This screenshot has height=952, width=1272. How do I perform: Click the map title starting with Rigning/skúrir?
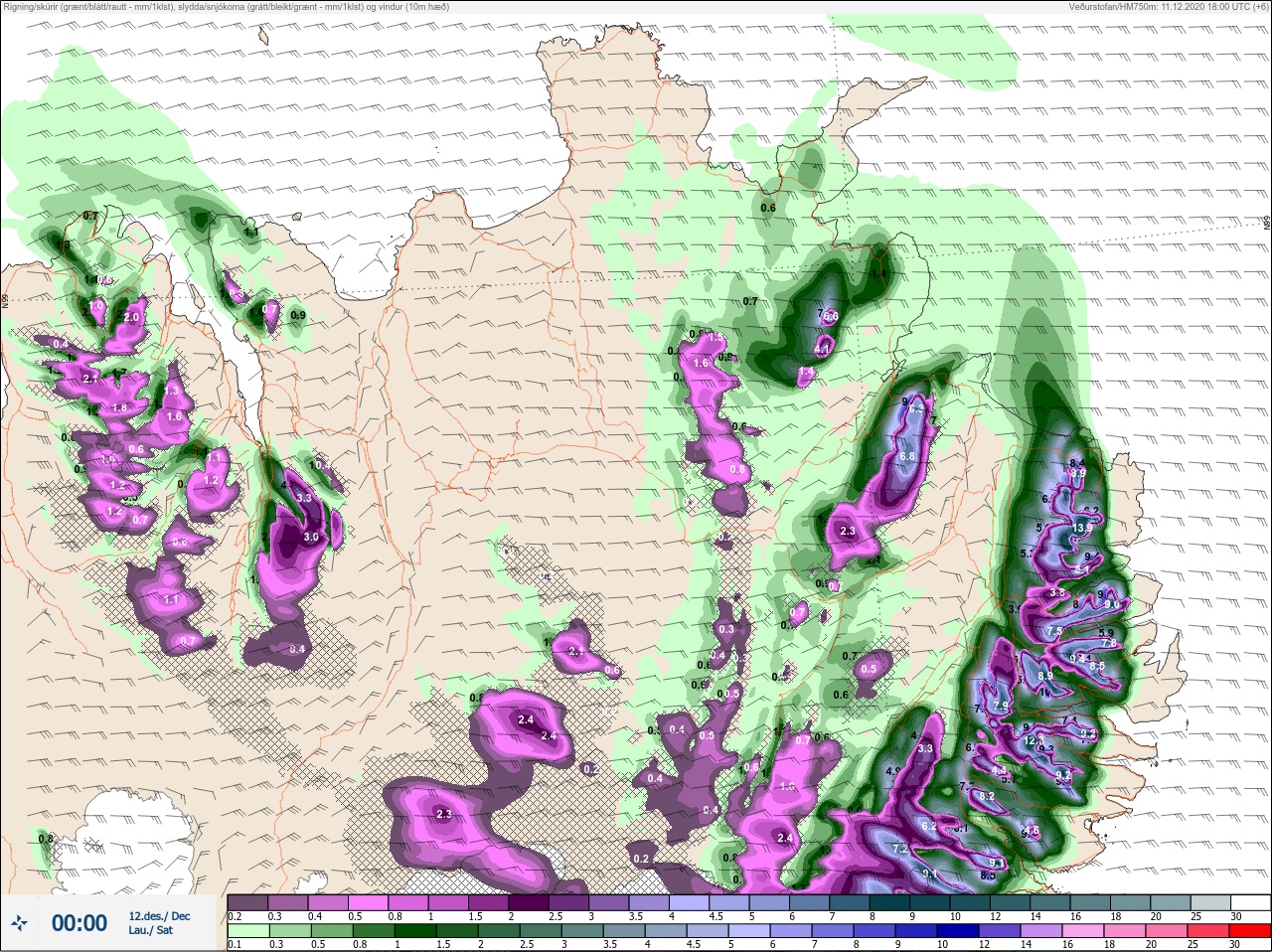(x=226, y=7)
